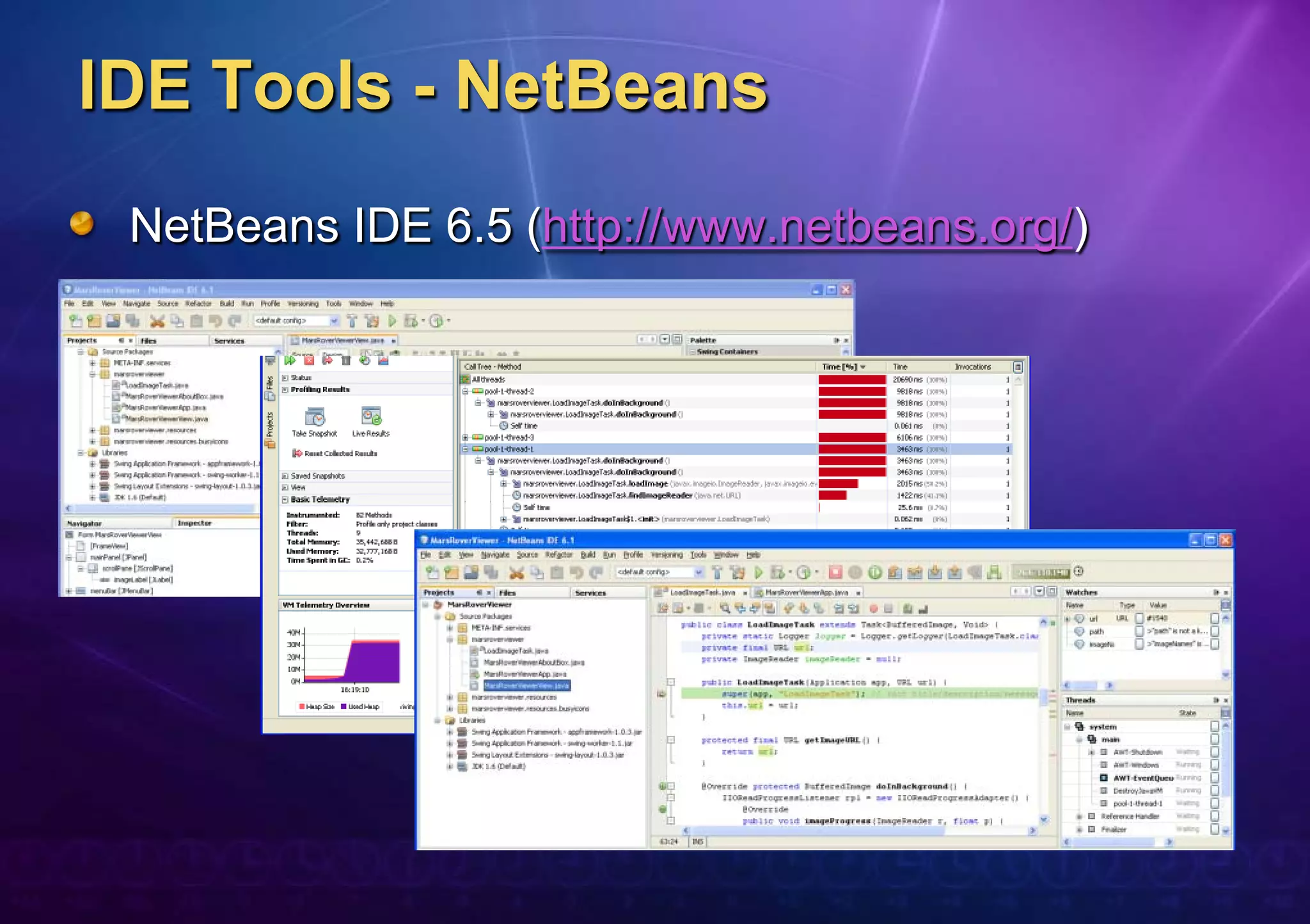Click Cut scissors icon in front NetBeans toolbar
The width and height of the screenshot is (1310, 924).
pyautogui.click(x=516, y=572)
